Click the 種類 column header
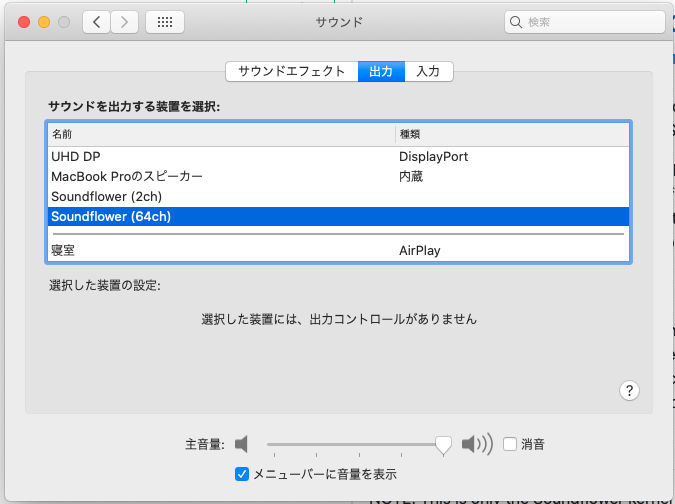The image size is (675, 504). tap(512, 134)
